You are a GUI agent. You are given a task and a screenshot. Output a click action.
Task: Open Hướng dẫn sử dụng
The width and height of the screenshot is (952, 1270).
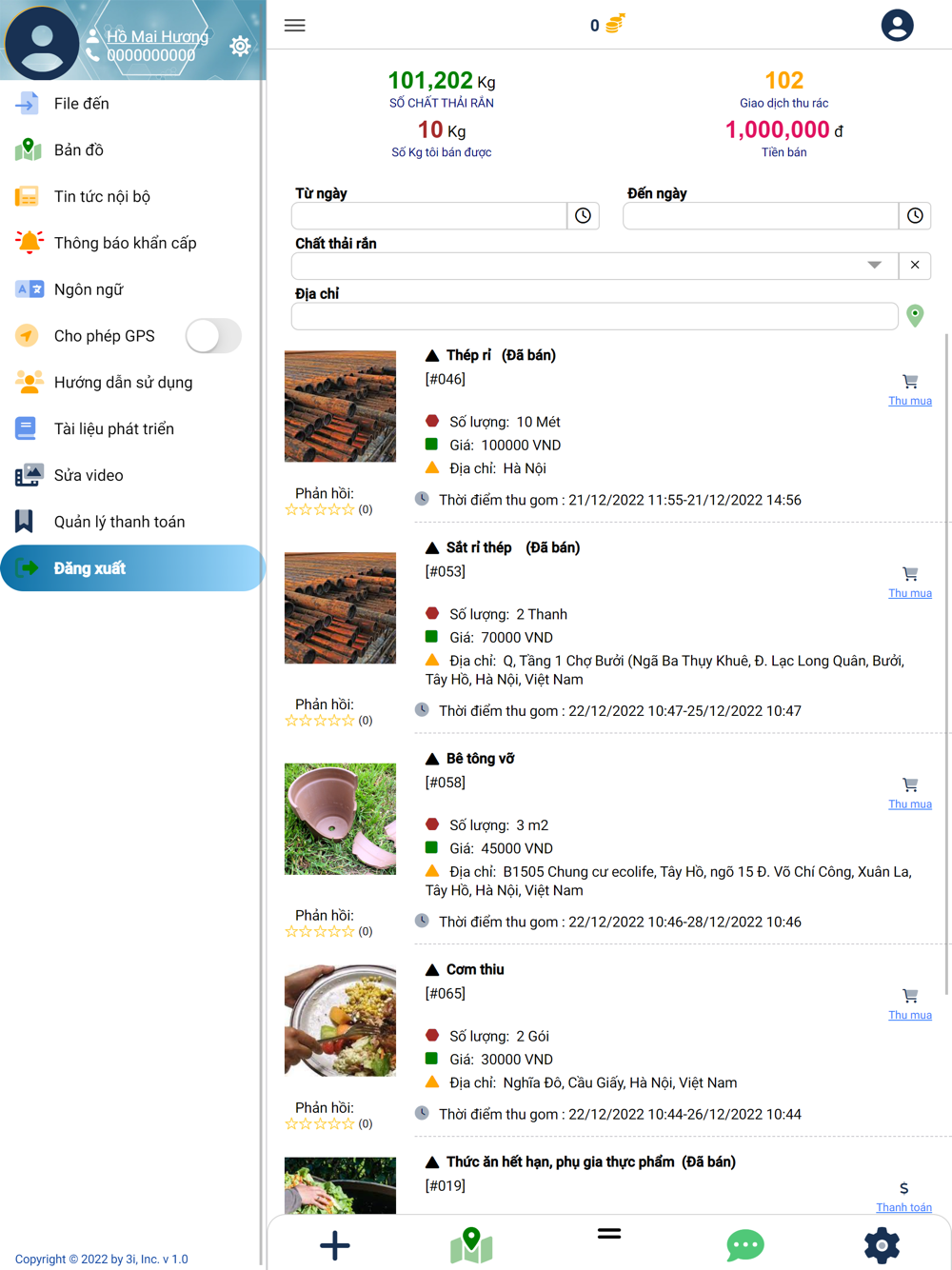click(x=132, y=383)
